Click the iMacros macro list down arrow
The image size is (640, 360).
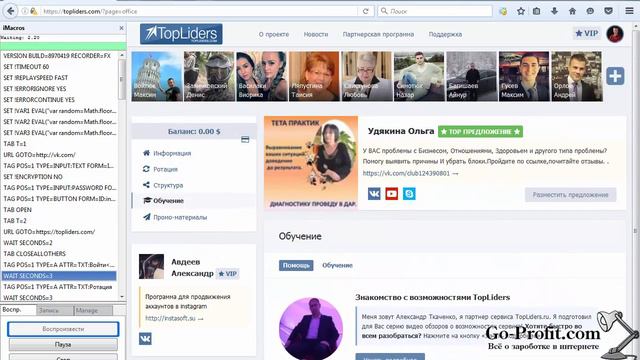click(x=122, y=297)
